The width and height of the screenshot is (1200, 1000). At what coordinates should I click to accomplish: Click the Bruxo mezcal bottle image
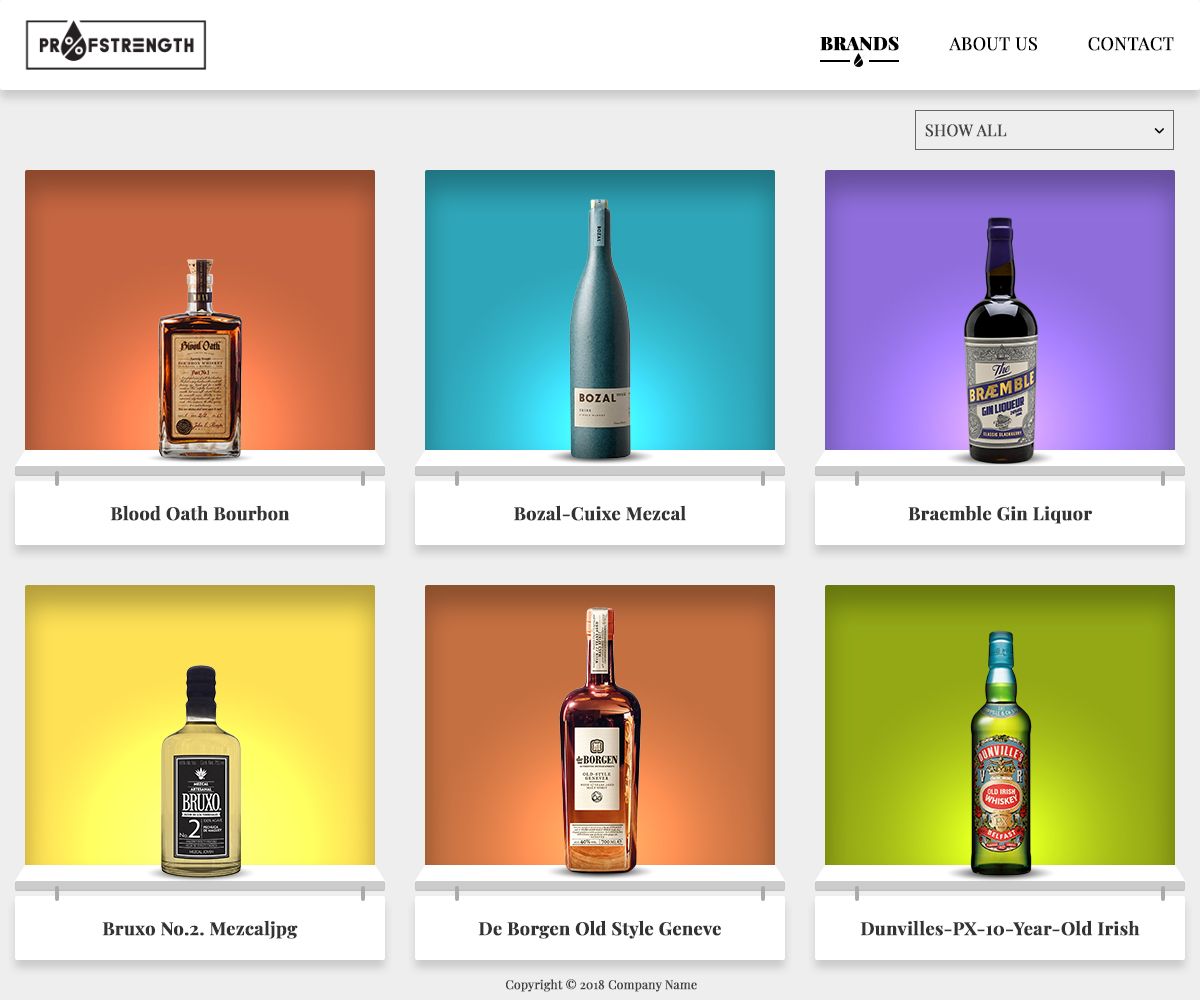pos(200,771)
